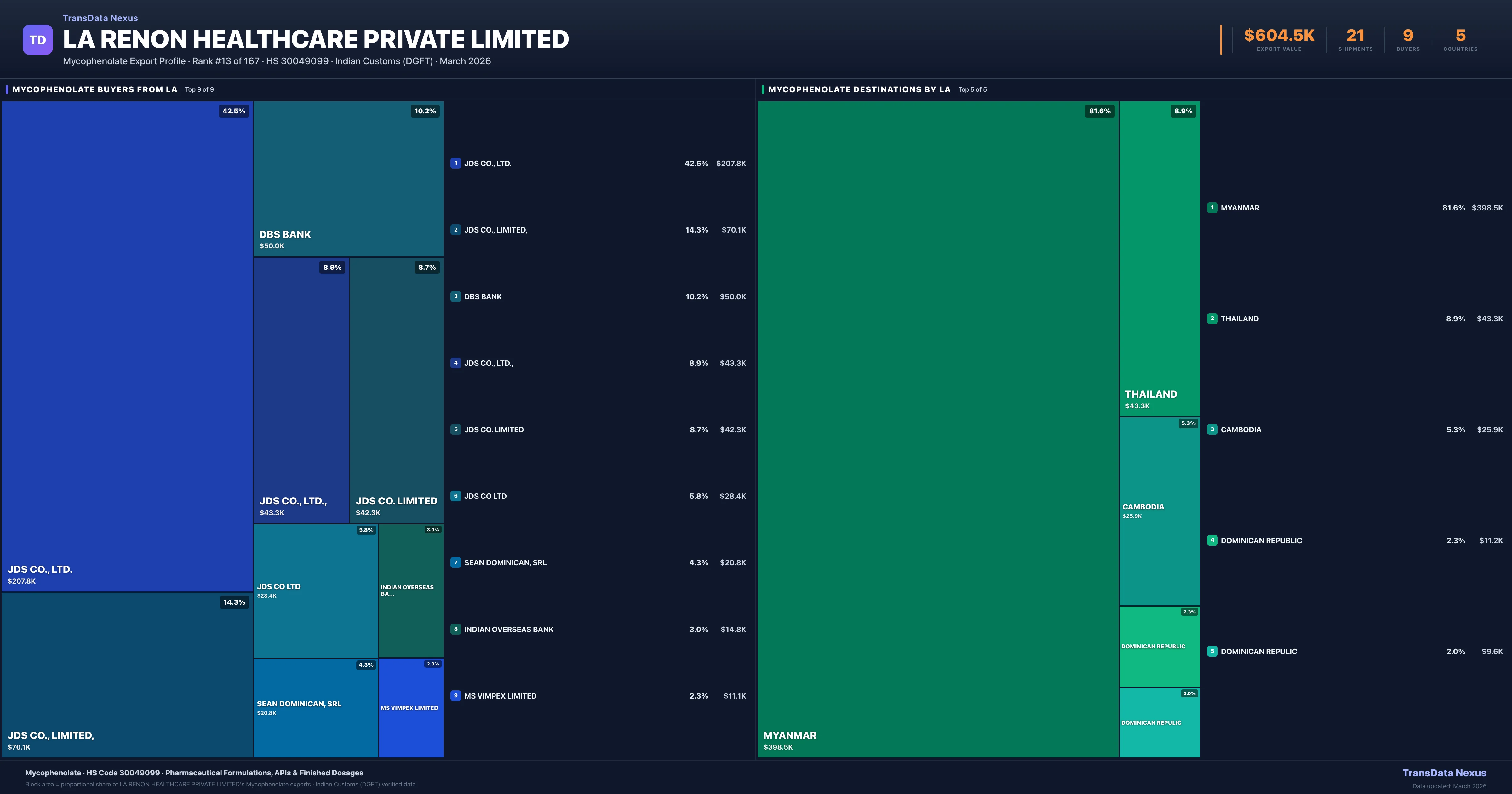Click the TransData Nexus footer brand link
The image size is (1512, 794).
click(1444, 773)
